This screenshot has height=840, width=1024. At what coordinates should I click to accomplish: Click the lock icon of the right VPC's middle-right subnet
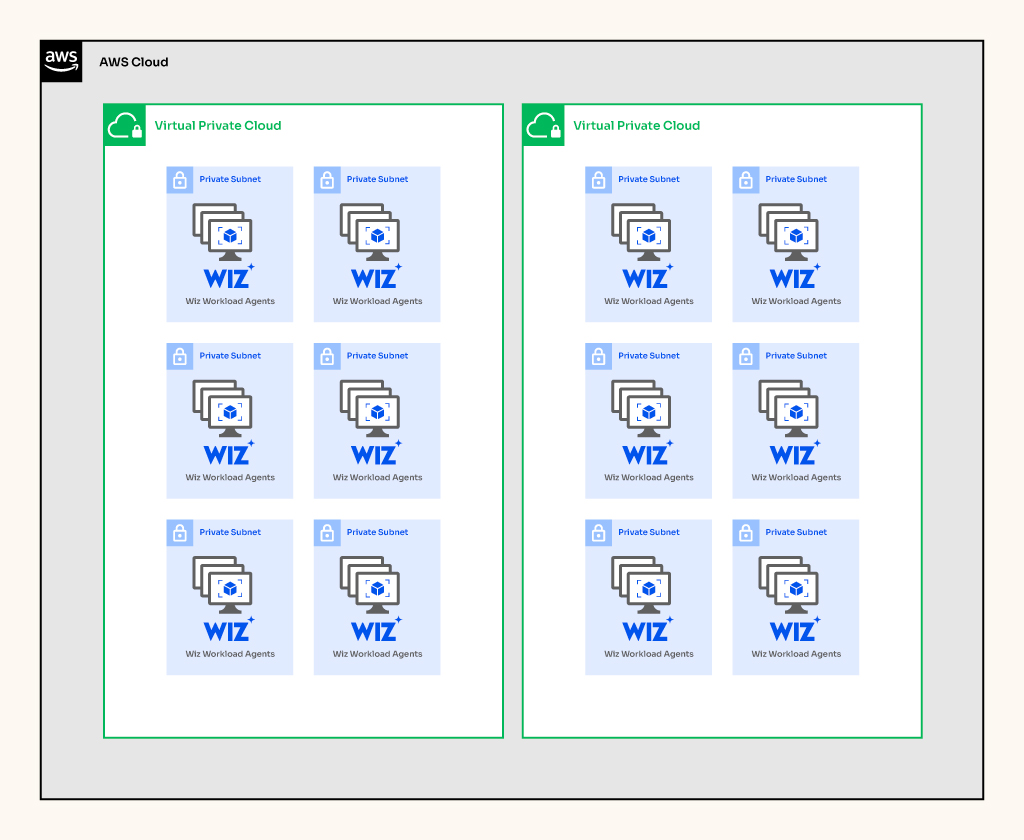coord(746,356)
